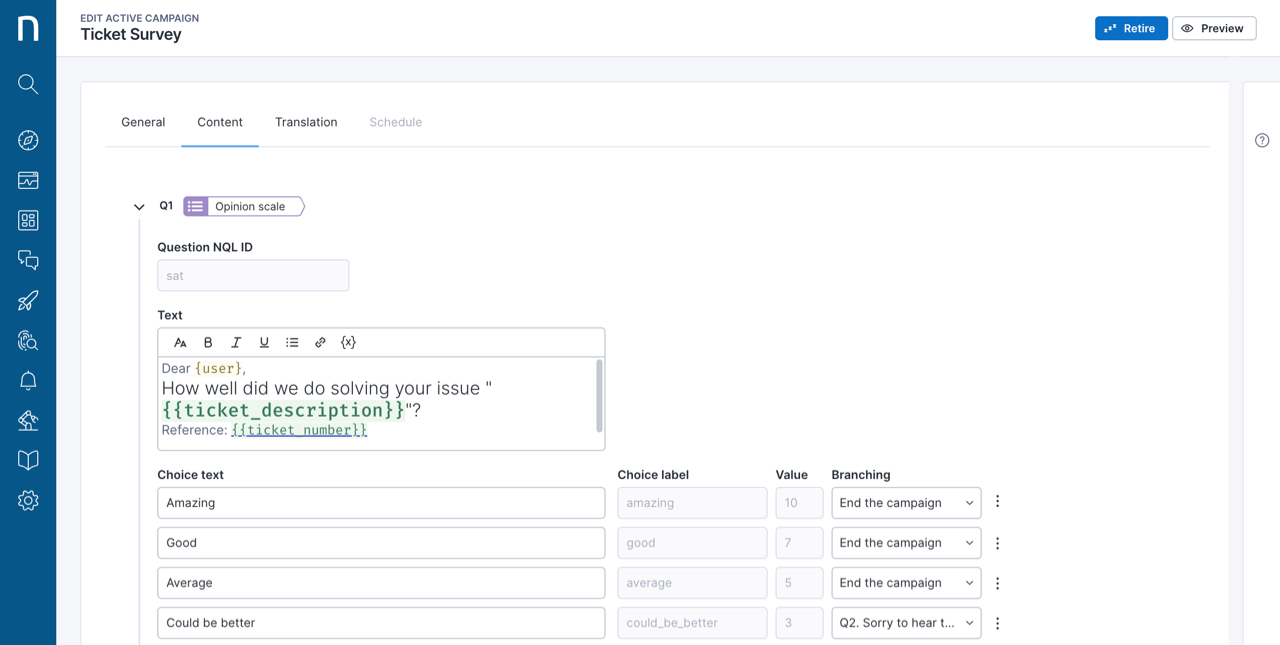Viewport: 1280px width, 645px height.
Task: Insert a variable using the {x} icon
Action: coord(348,342)
